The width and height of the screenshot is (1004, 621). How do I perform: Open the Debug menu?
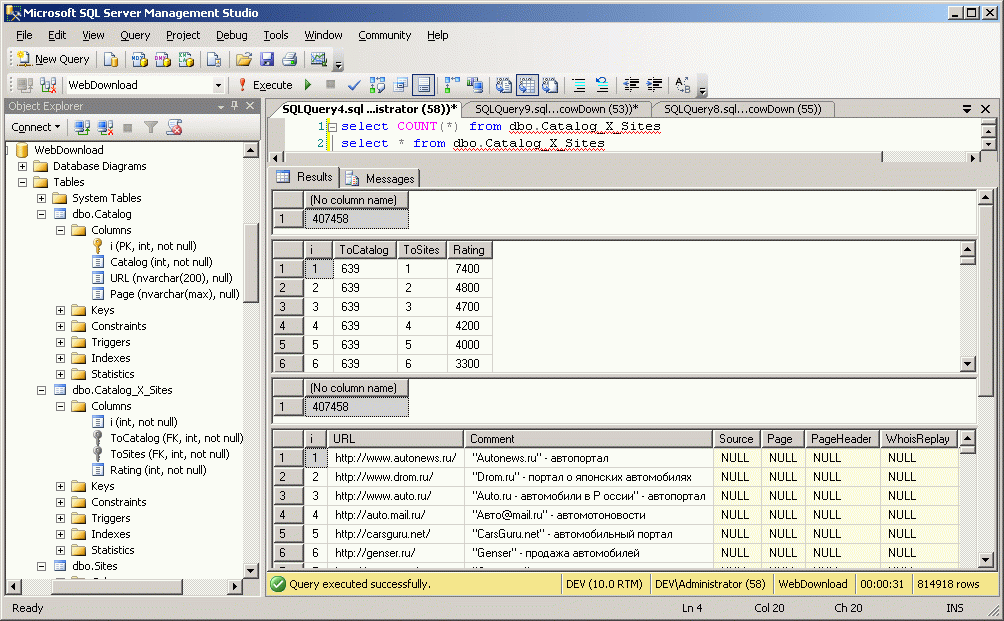point(232,35)
